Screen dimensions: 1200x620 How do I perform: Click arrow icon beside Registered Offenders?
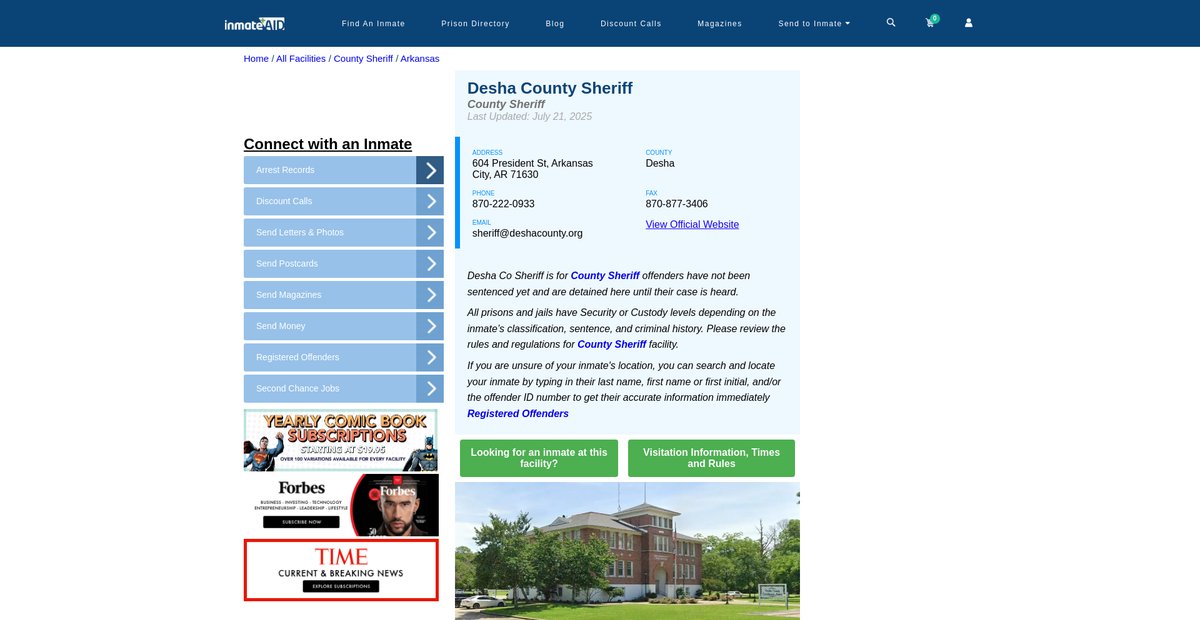click(x=430, y=357)
